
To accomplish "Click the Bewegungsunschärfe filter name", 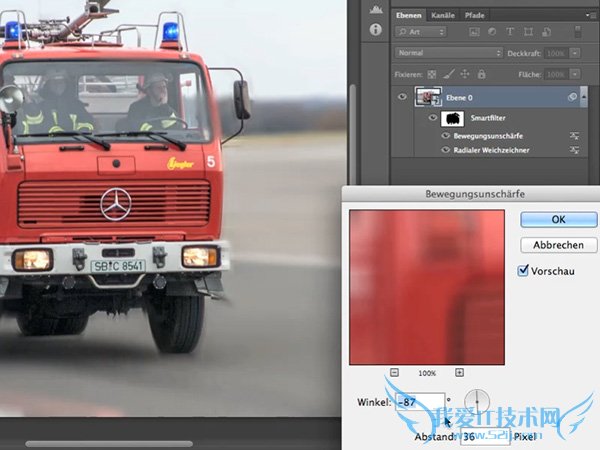I will (x=488, y=136).
